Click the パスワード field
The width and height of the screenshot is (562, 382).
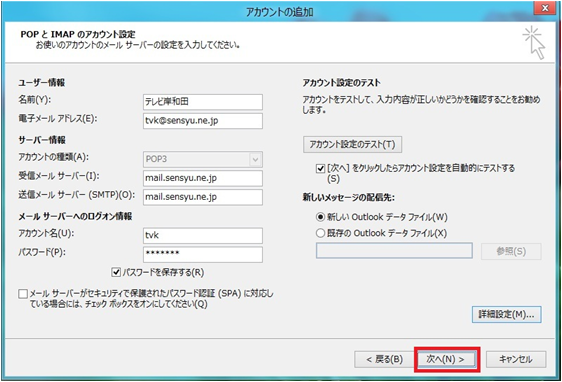pos(203,254)
